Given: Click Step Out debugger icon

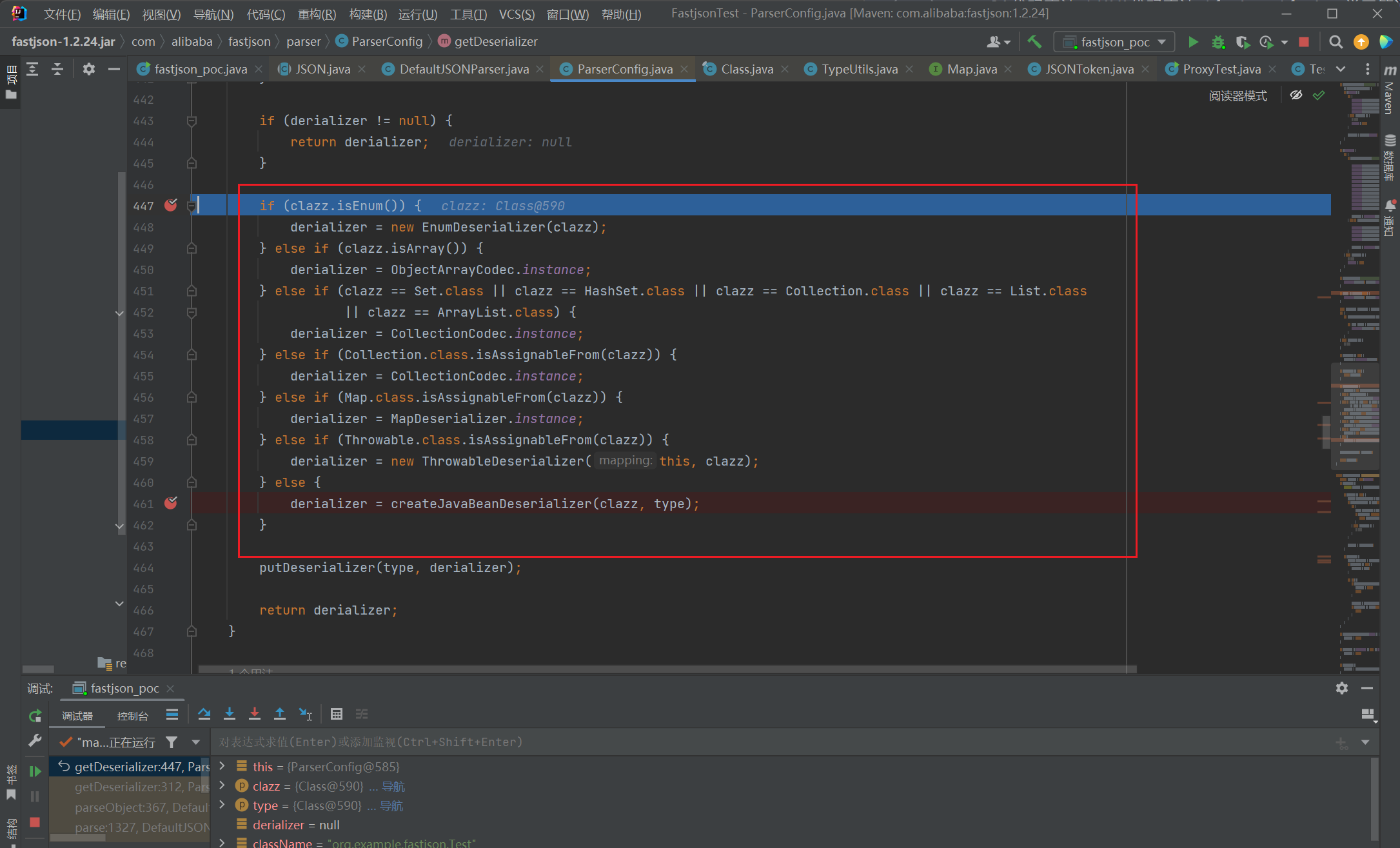Looking at the screenshot, I should point(280,714).
